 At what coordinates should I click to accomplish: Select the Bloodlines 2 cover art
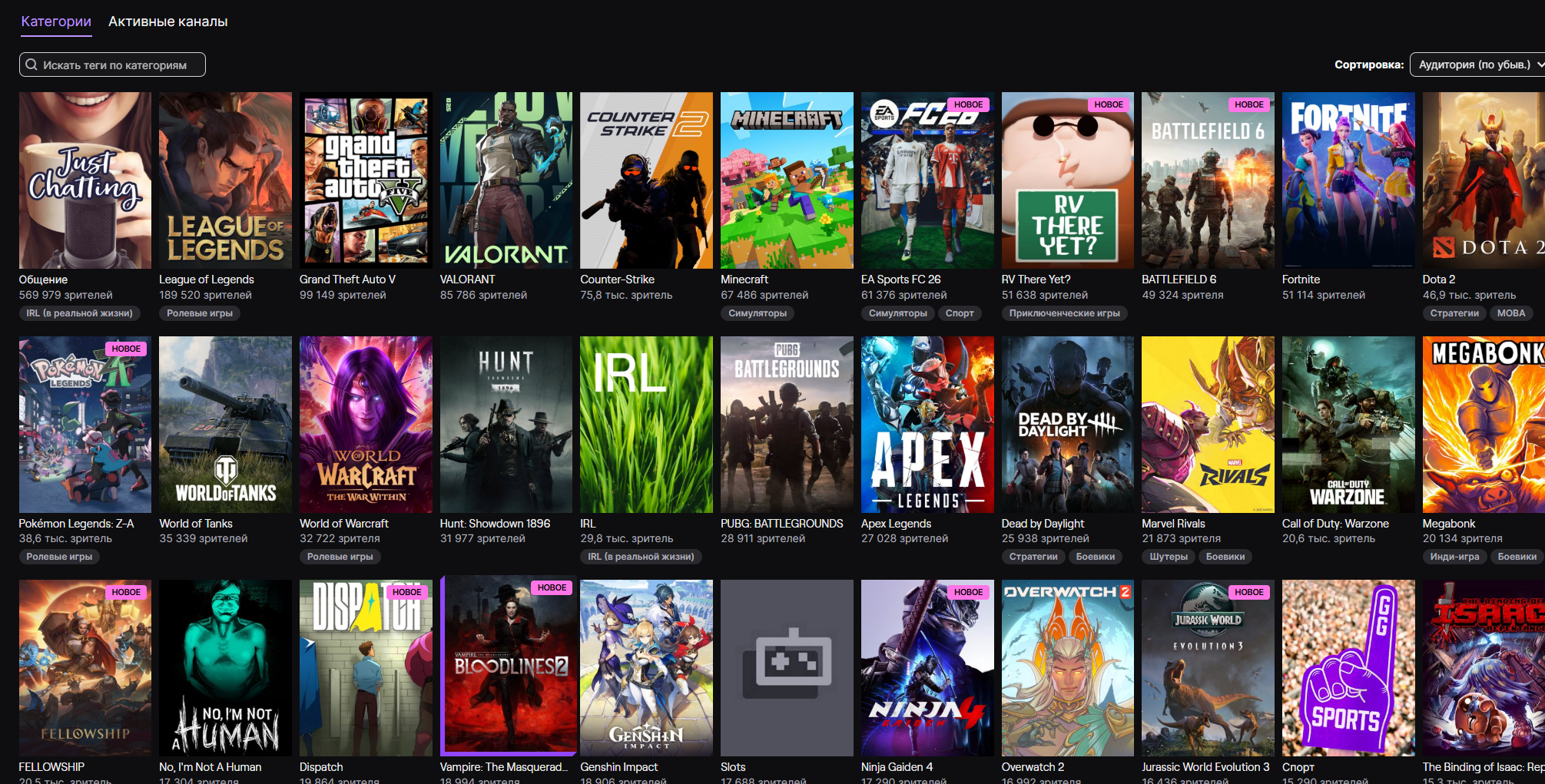pyautogui.click(x=509, y=664)
